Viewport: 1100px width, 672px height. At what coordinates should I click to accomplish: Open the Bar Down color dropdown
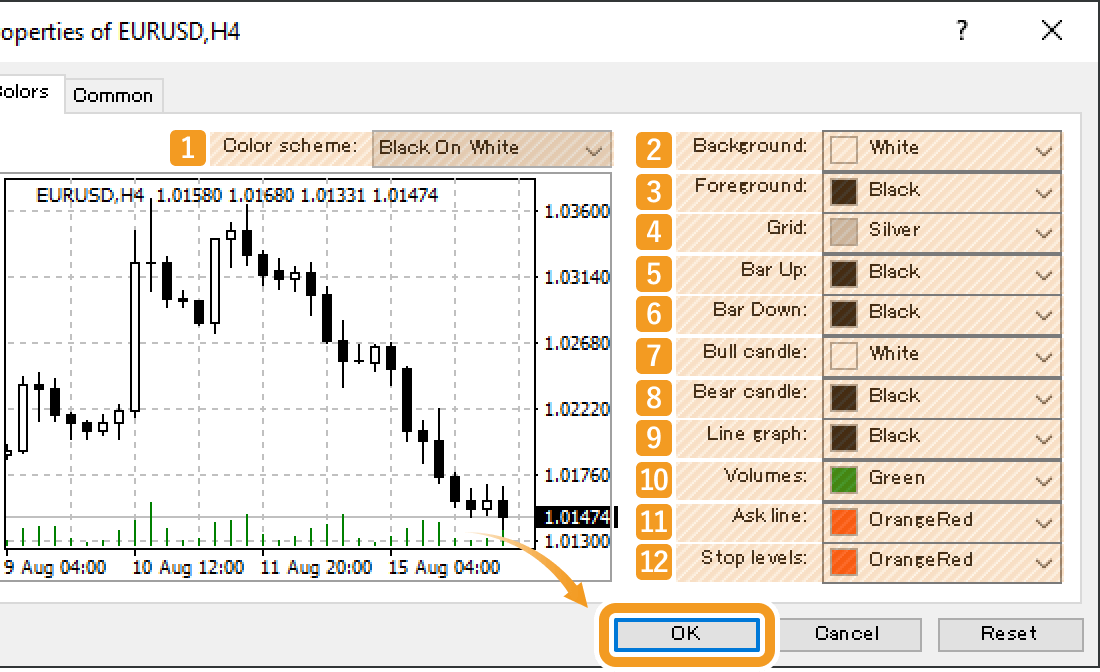tap(940, 313)
